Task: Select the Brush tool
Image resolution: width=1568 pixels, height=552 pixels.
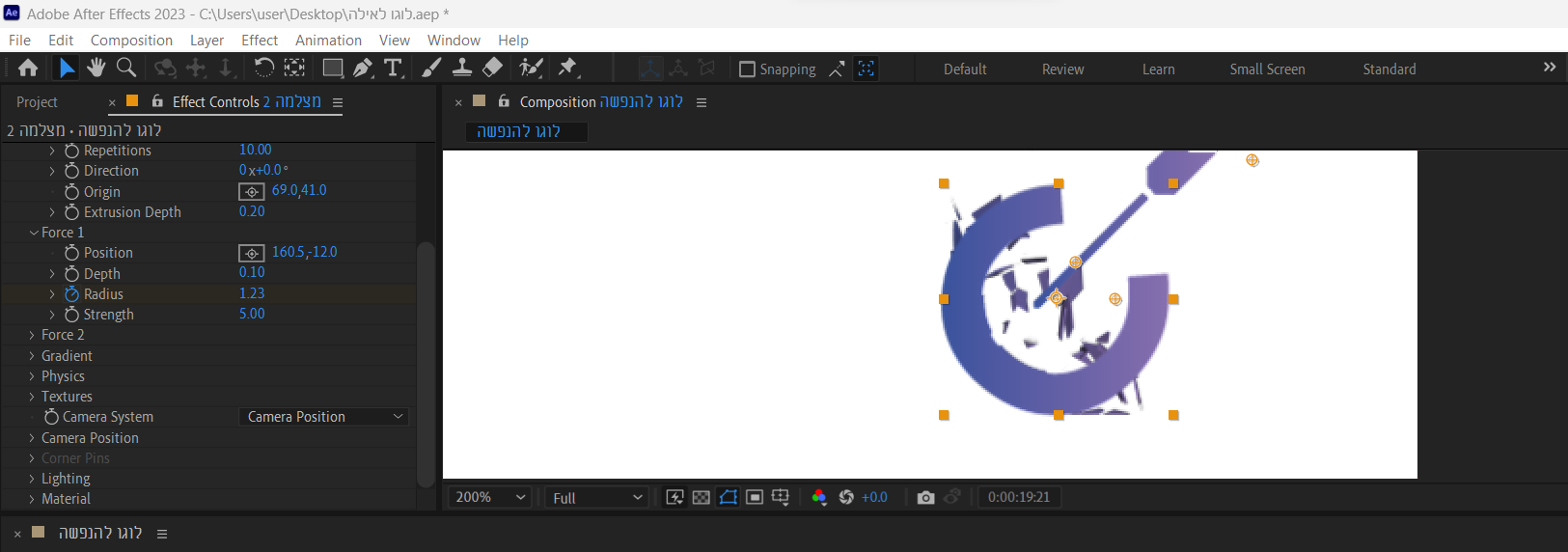Action: pyautogui.click(x=431, y=68)
